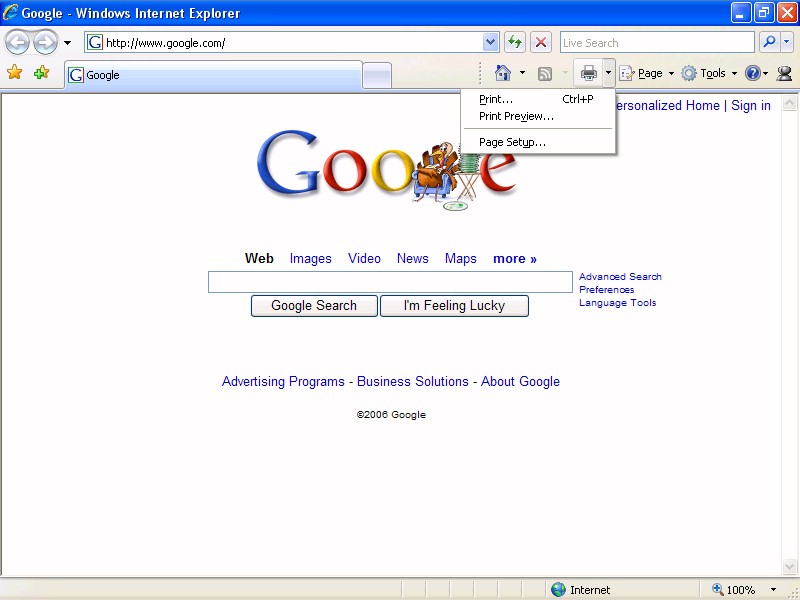Open the Business Solutions link
Image resolution: width=800 pixels, height=600 pixels.
click(413, 382)
